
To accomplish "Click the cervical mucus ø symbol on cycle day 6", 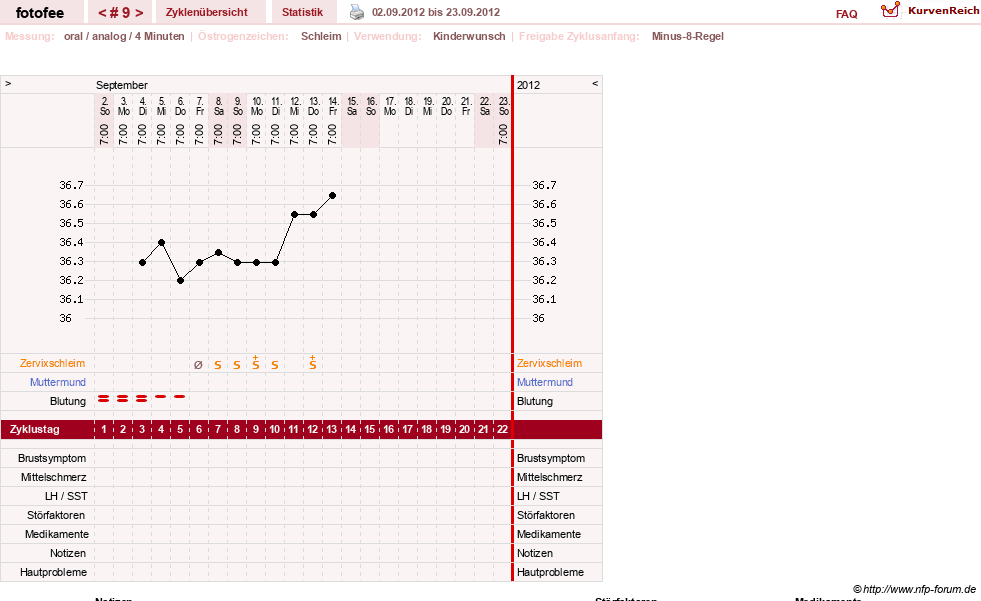I will [x=198, y=365].
